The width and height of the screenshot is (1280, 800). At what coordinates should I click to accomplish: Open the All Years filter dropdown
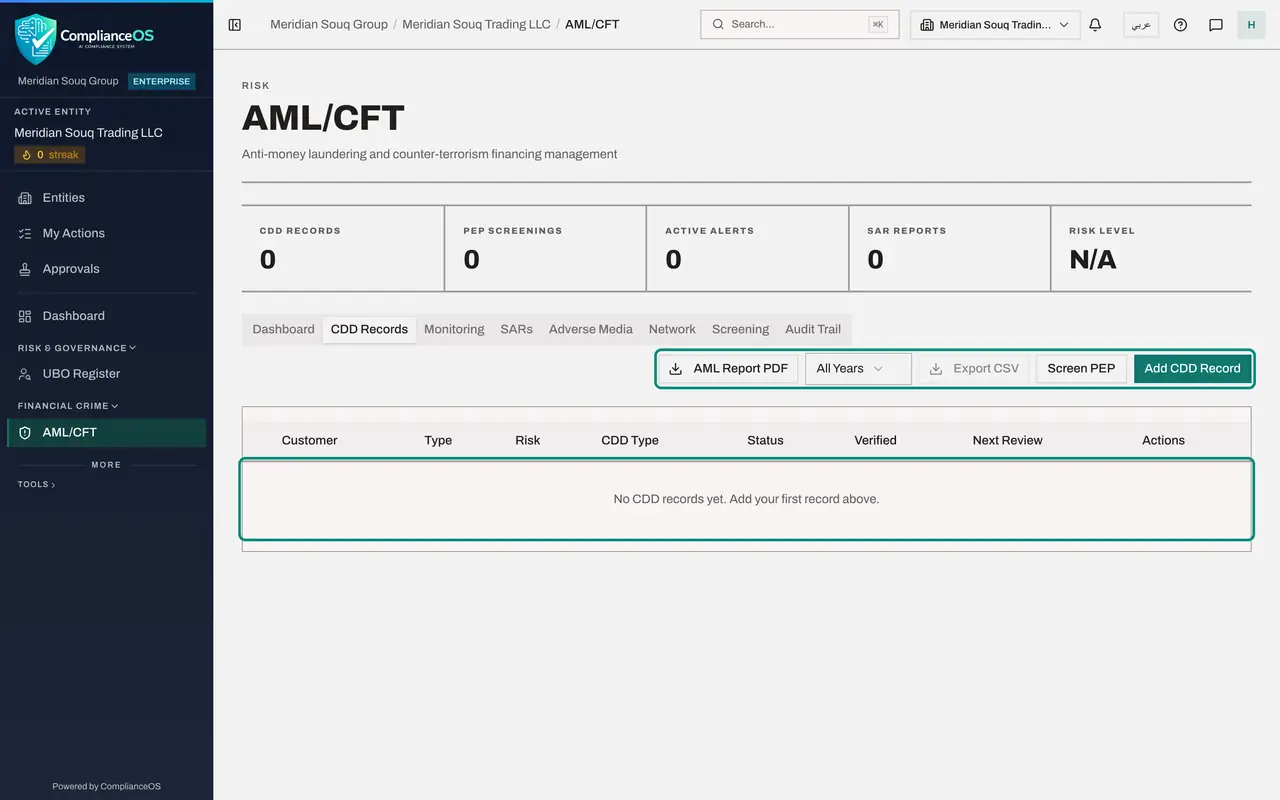tap(858, 368)
